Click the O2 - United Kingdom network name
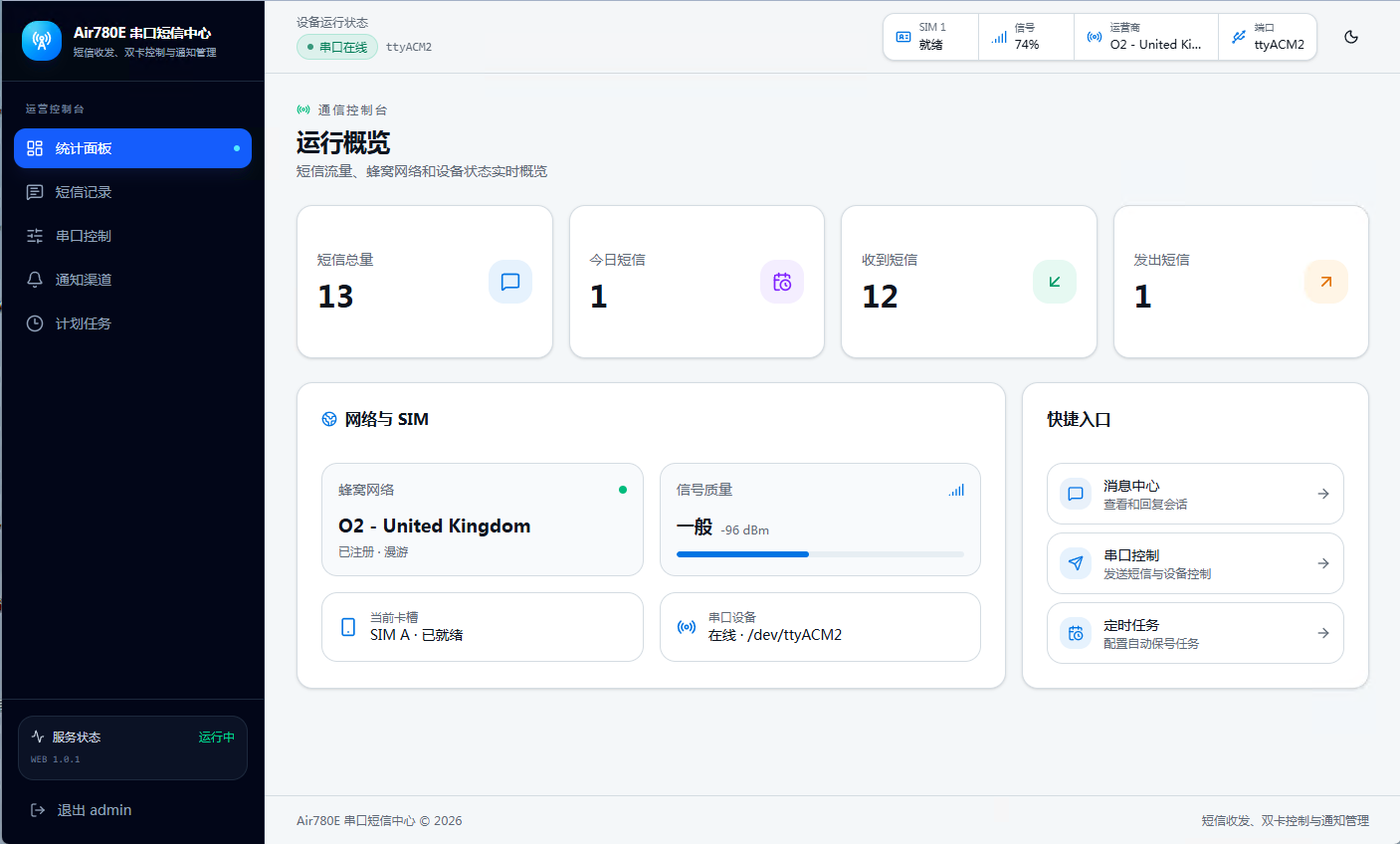 [x=435, y=526]
